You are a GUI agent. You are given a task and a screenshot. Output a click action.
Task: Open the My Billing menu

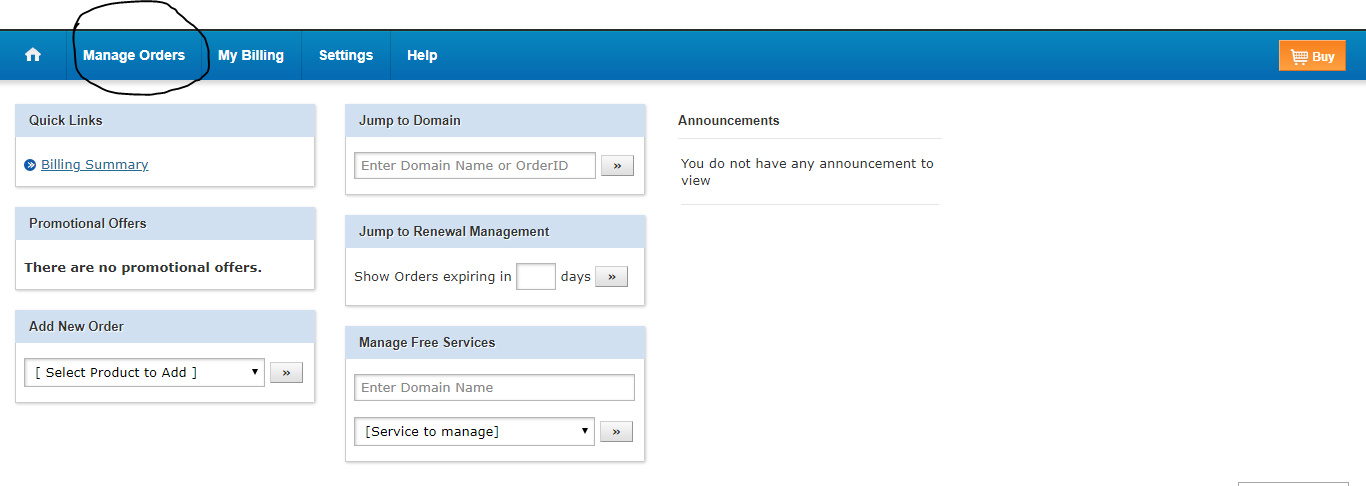[251, 55]
